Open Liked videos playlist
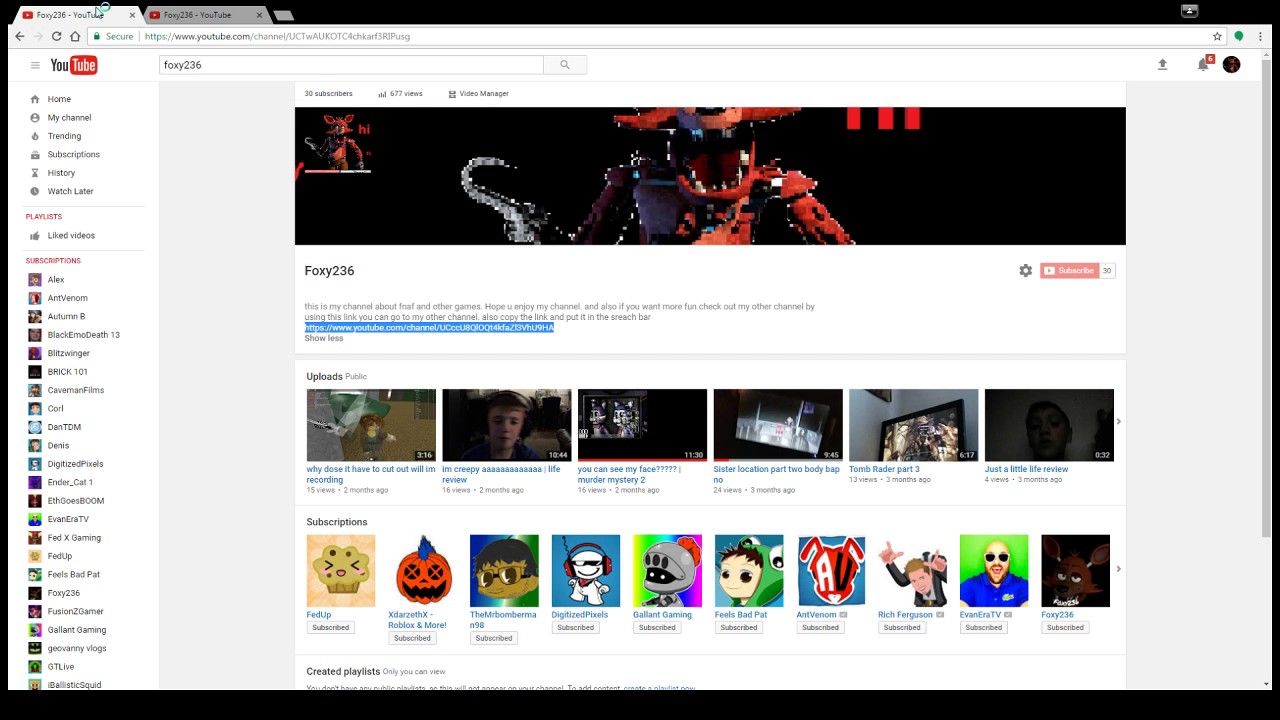1280x720 pixels. [x=71, y=236]
